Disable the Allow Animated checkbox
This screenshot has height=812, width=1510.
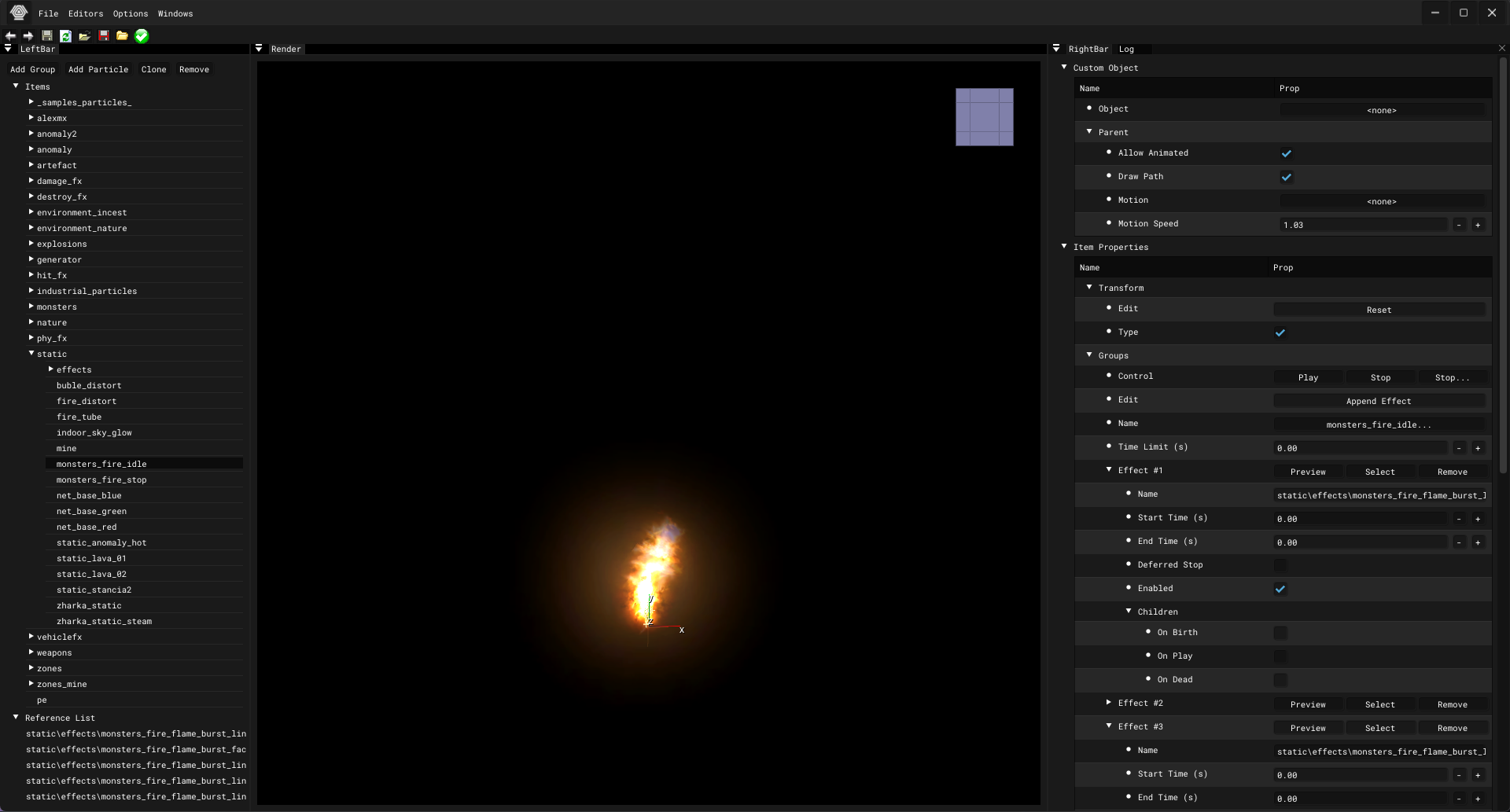1287,153
